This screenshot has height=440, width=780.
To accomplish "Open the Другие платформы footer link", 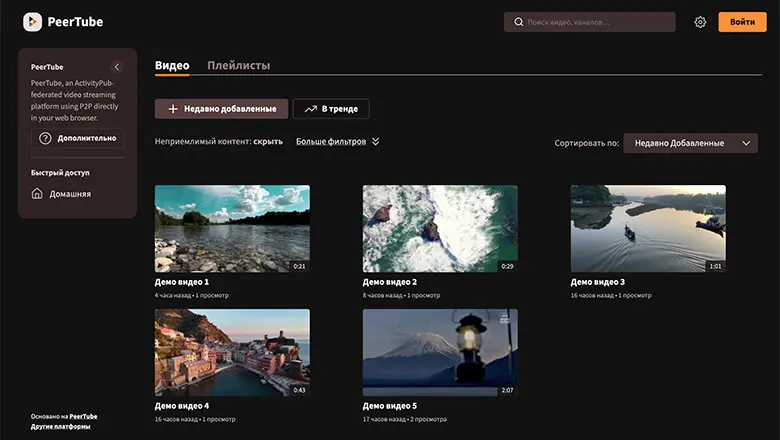I will pyautogui.click(x=61, y=427).
